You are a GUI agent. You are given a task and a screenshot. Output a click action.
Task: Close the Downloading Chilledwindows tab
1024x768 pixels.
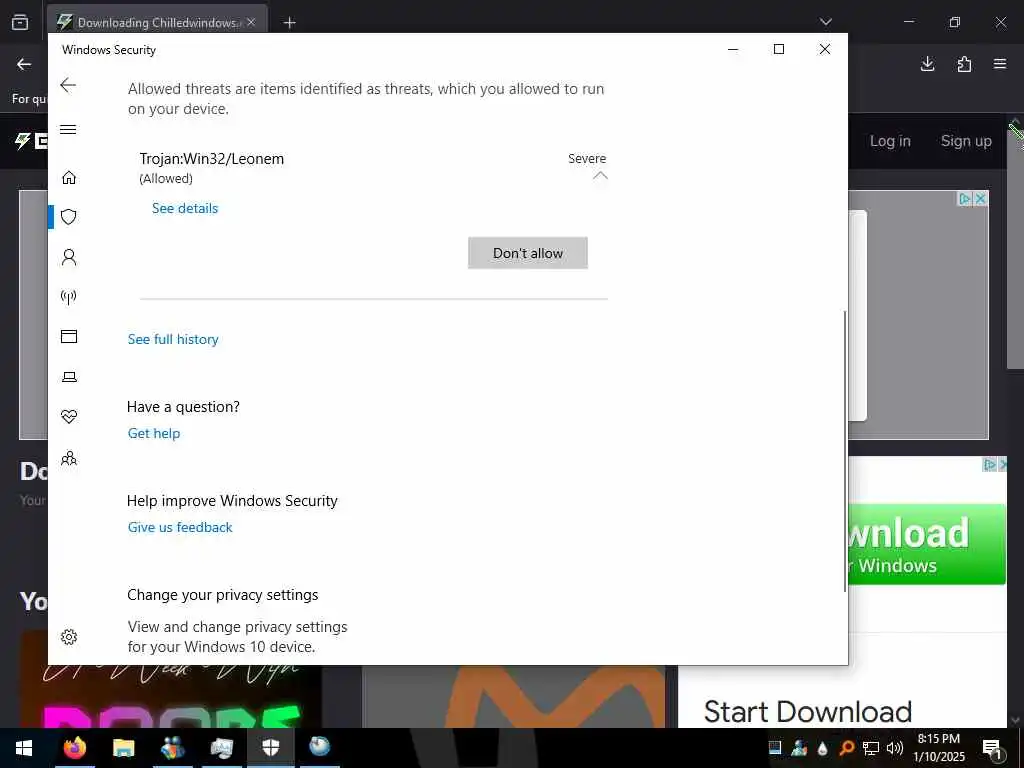coord(251,22)
